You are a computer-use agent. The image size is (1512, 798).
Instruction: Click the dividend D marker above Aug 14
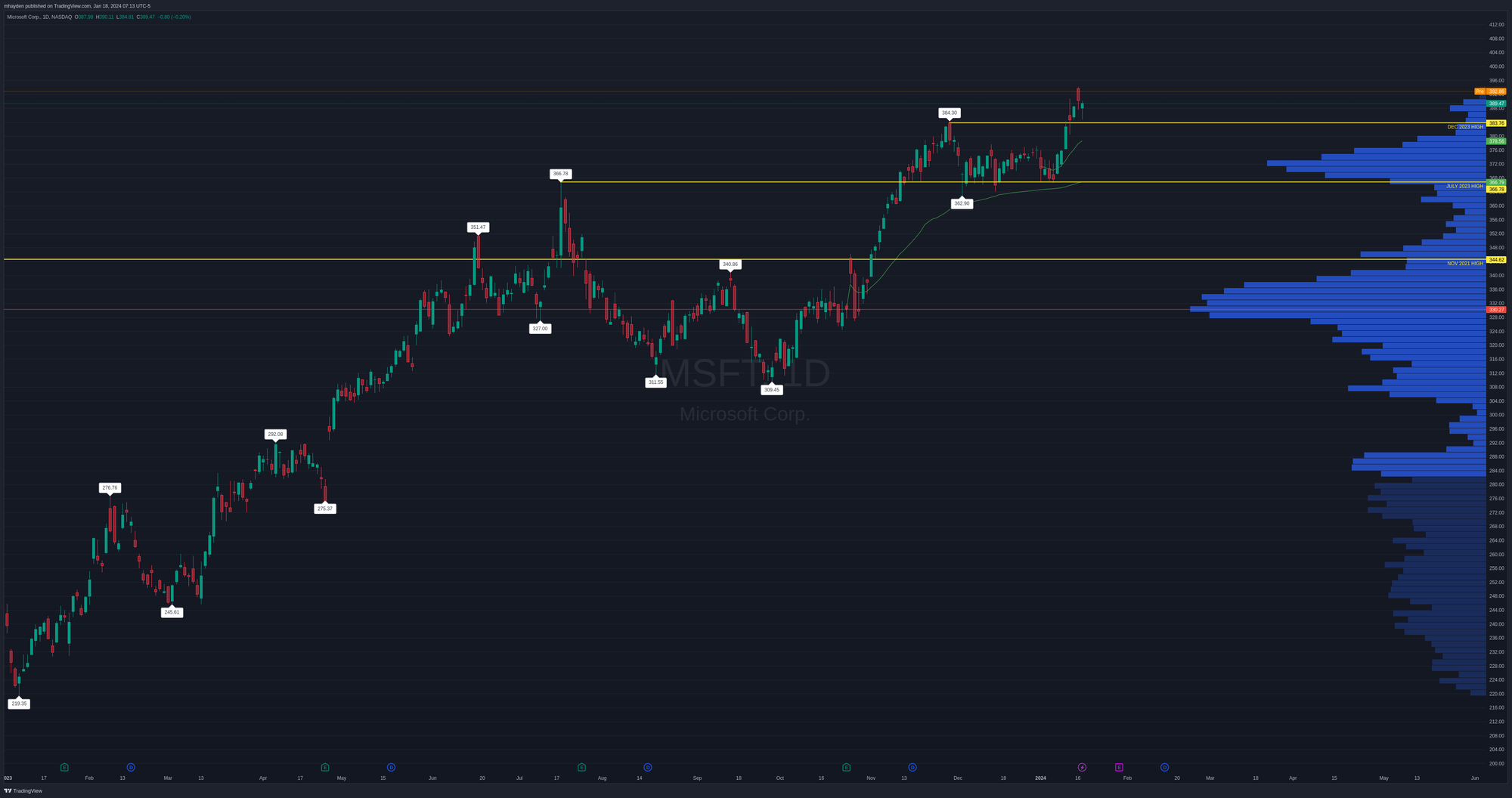pos(648,767)
